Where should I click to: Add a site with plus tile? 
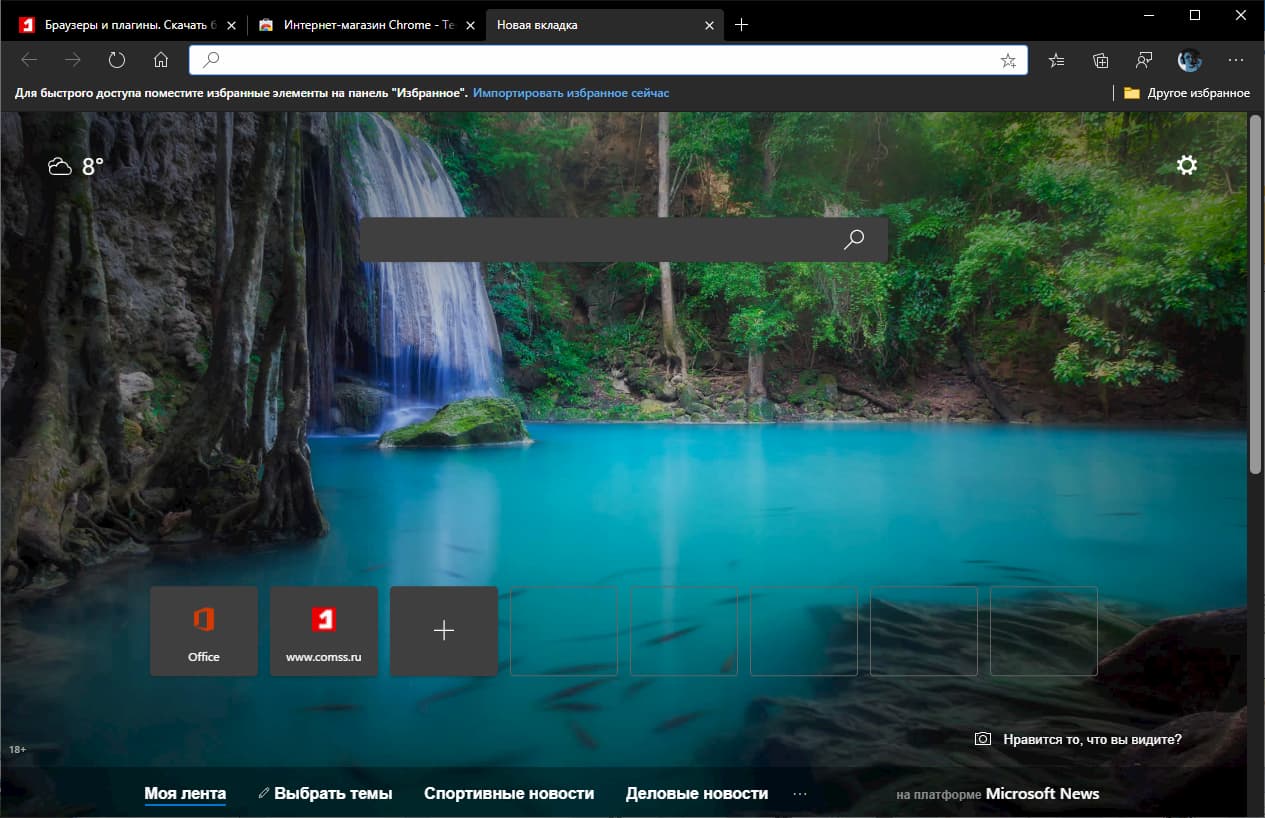pos(444,631)
